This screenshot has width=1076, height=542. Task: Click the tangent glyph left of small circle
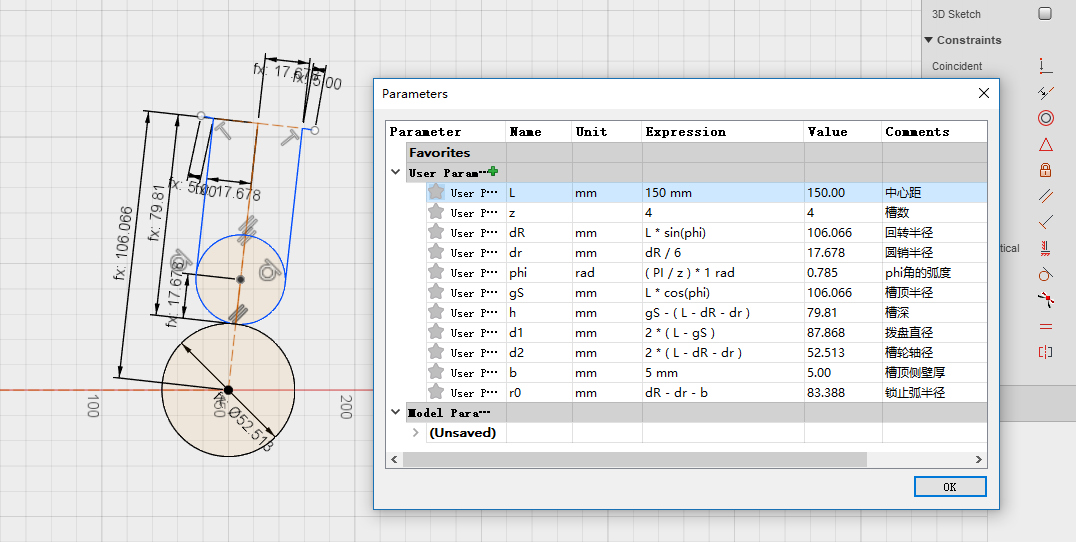(180, 261)
